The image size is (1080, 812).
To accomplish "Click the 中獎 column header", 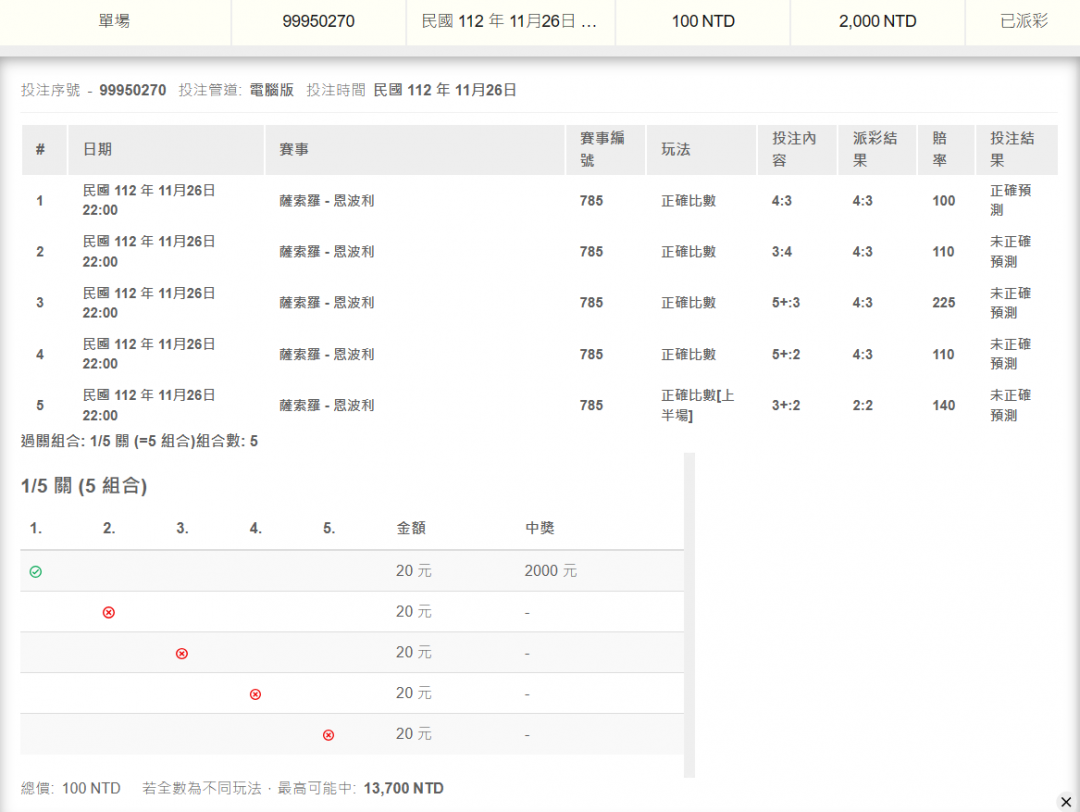I will pos(539,528).
